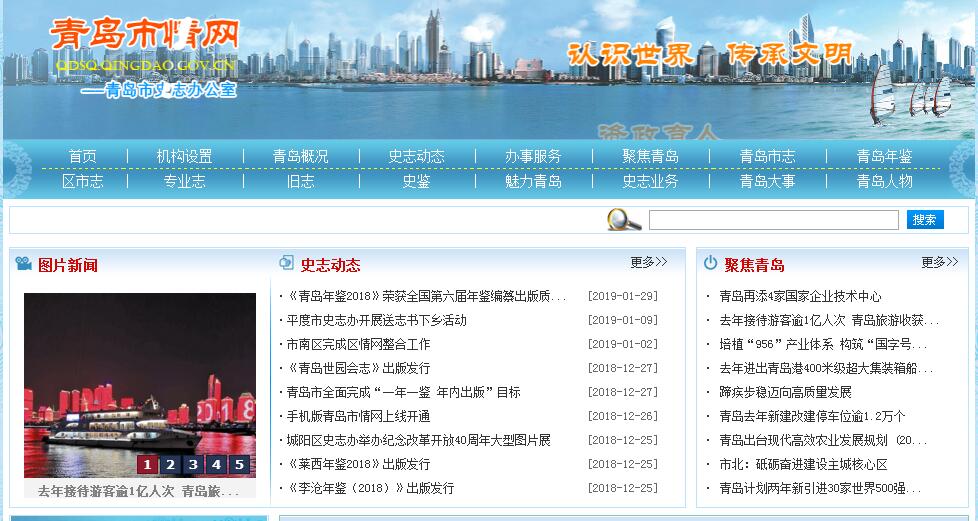The image size is (978, 521).
Task: Open the 青岛大事 menu item
Action: click(767, 182)
